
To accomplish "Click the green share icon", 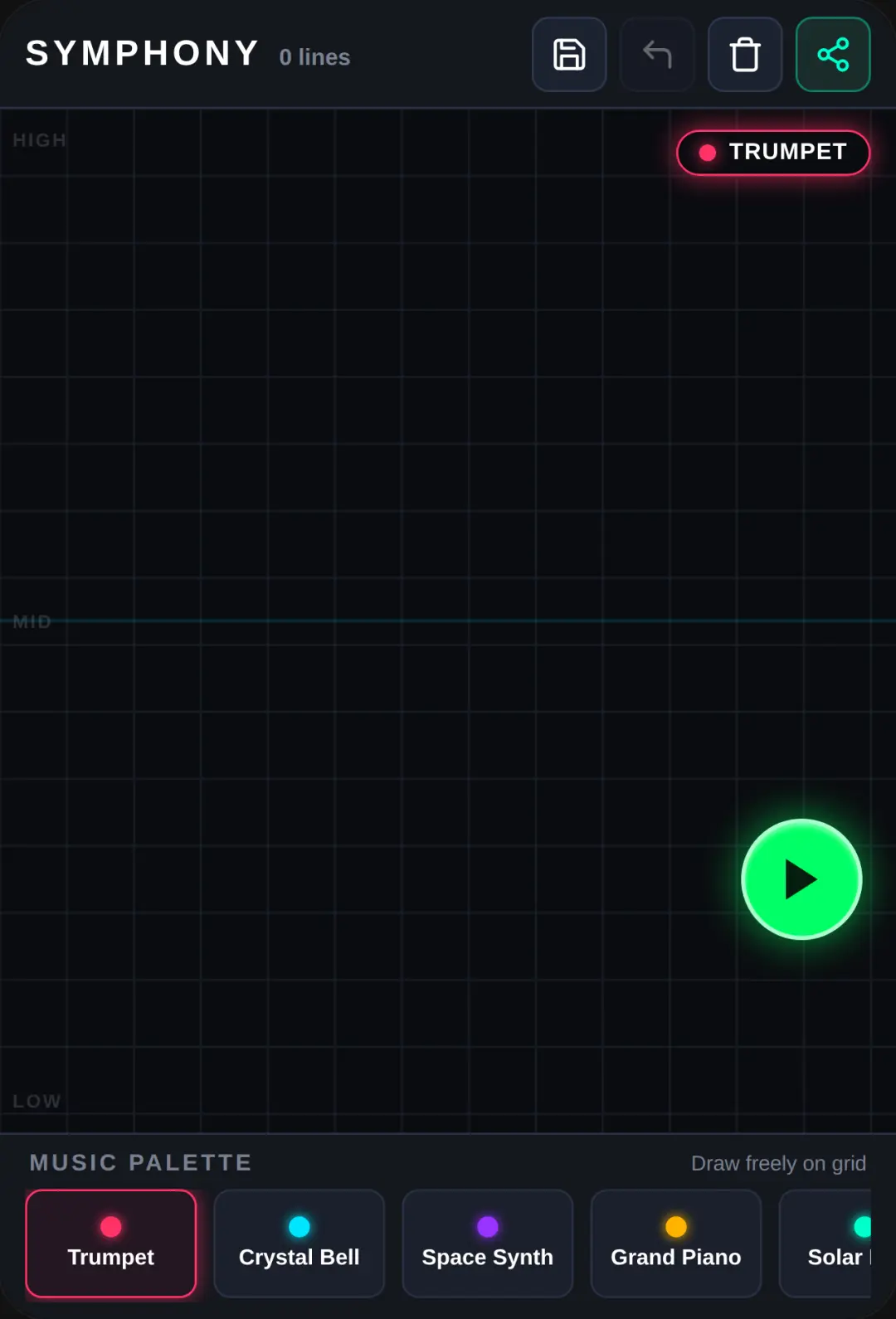I will coord(833,55).
